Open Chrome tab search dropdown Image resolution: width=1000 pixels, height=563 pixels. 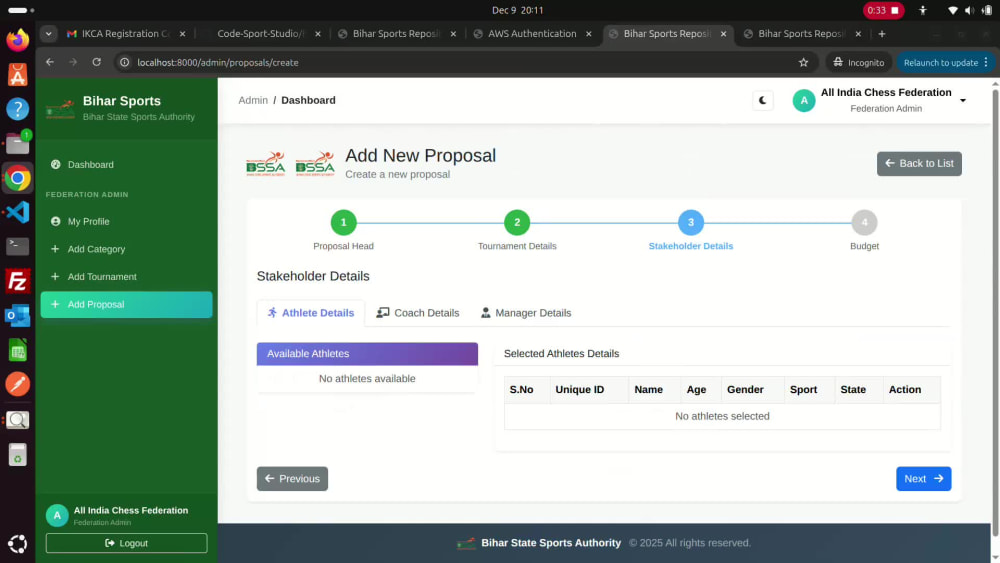tap(48, 34)
